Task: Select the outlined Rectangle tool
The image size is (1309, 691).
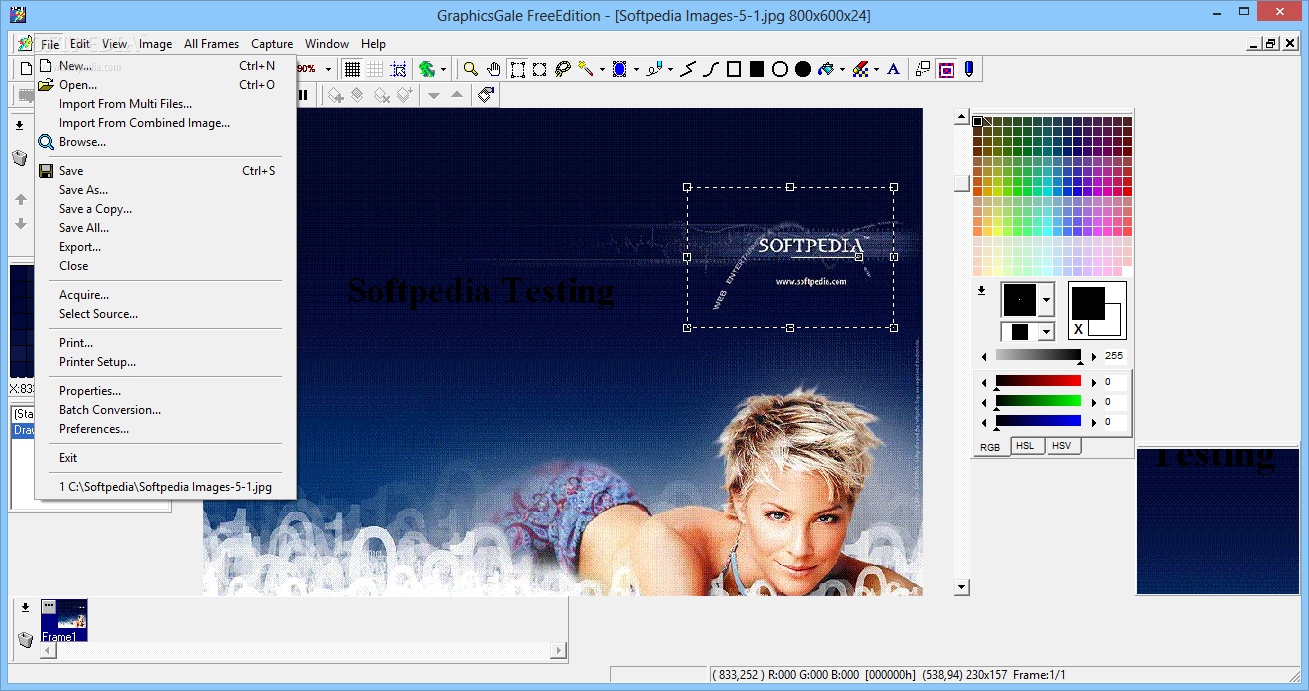Action: tap(734, 69)
